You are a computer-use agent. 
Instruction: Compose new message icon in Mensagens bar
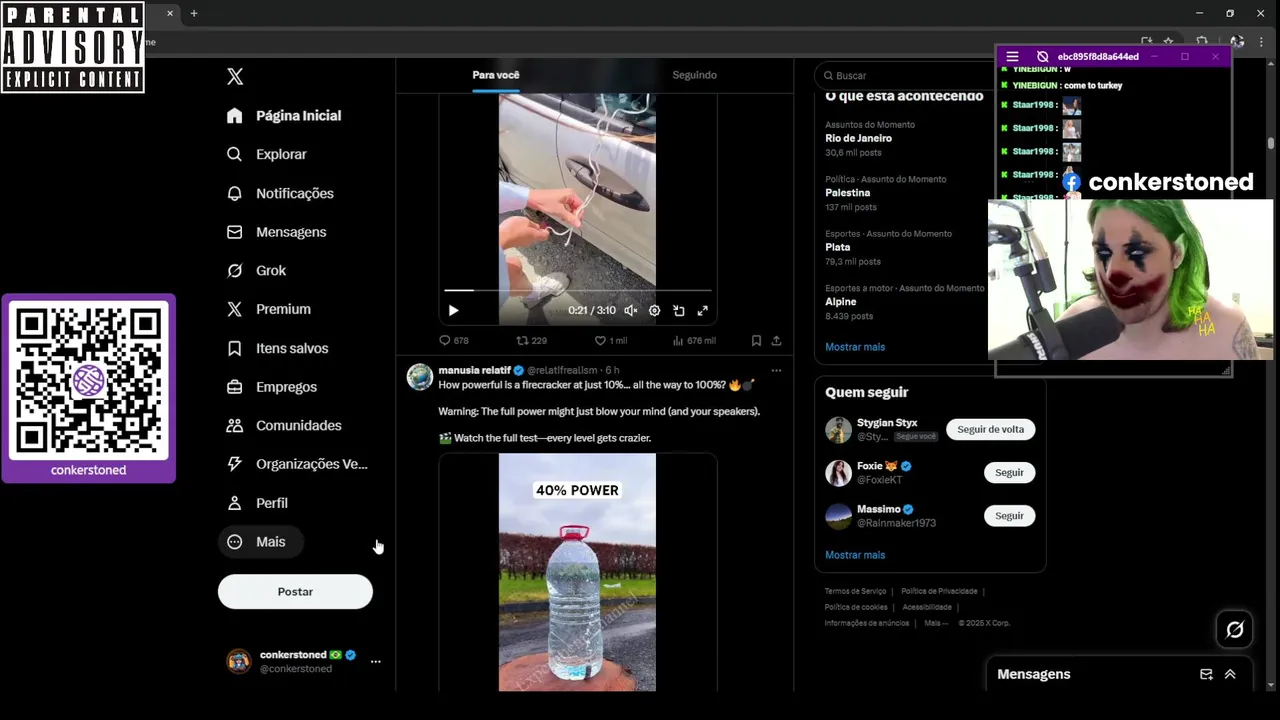point(1206,675)
